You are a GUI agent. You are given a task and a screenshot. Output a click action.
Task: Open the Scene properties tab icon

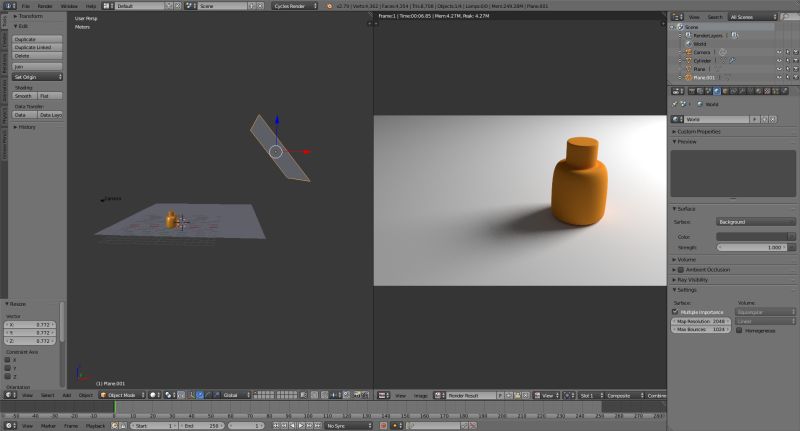coord(709,91)
